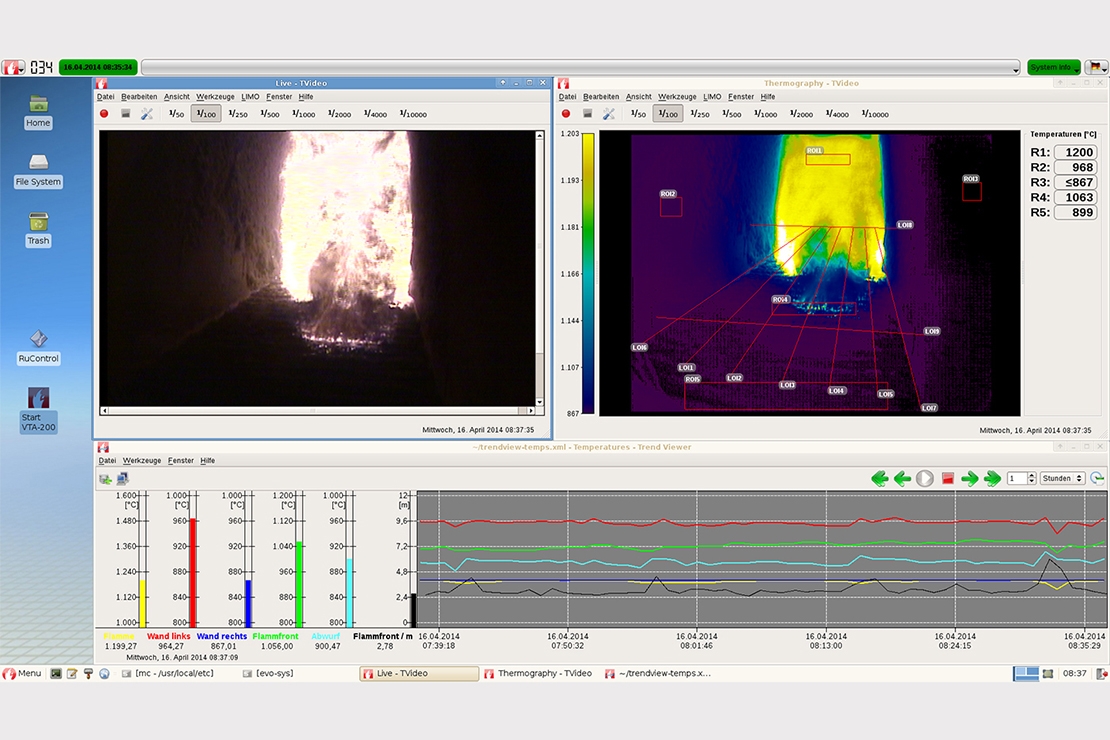This screenshot has width=1110, height=740.
Task: Click the red record button in Live TVideo
Action: pyautogui.click(x=104, y=114)
